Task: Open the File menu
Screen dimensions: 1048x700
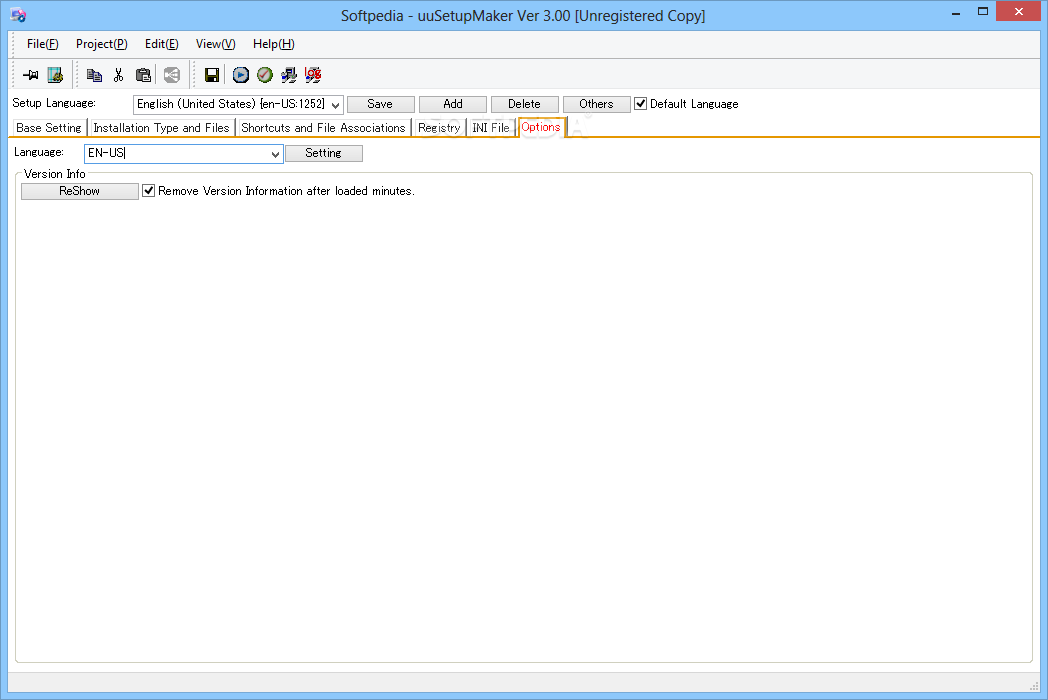Action: coord(42,44)
